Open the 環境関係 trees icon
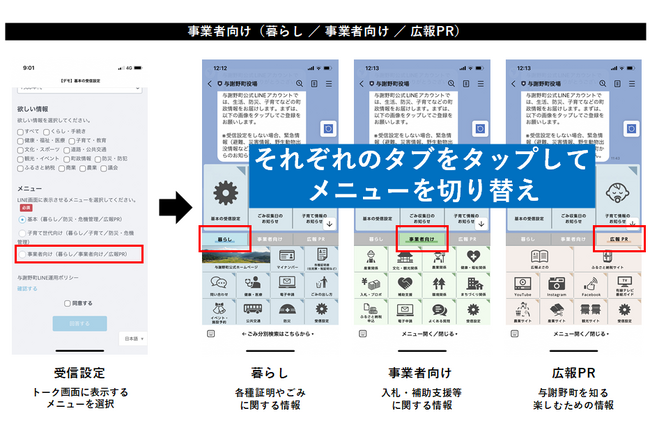This screenshot has height=434, width=650. (x=439, y=284)
